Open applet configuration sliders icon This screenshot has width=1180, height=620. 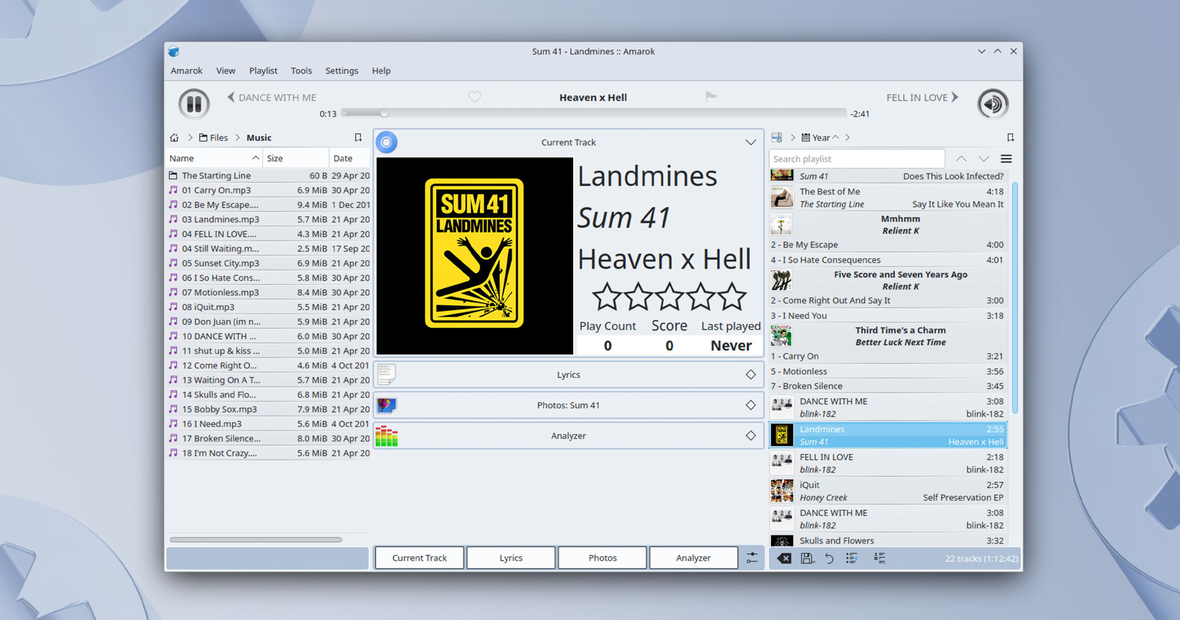click(x=752, y=558)
